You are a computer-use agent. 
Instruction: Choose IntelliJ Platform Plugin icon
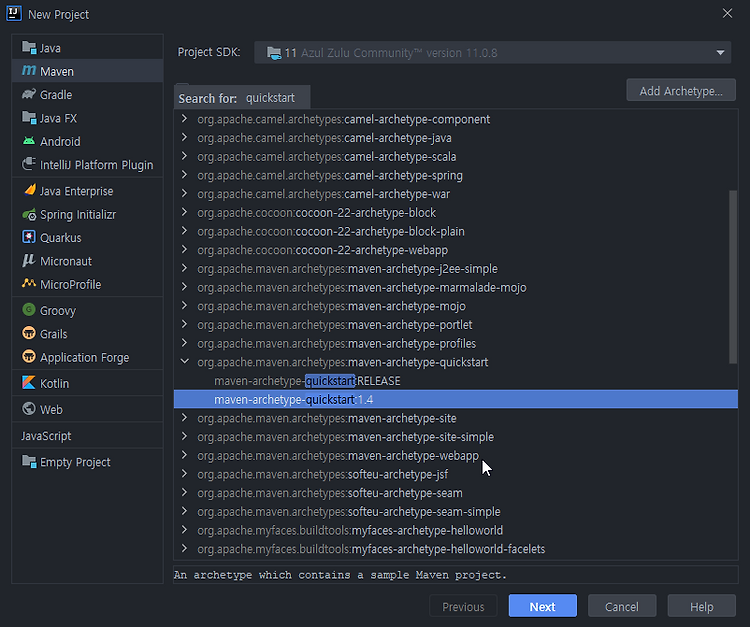(29, 165)
